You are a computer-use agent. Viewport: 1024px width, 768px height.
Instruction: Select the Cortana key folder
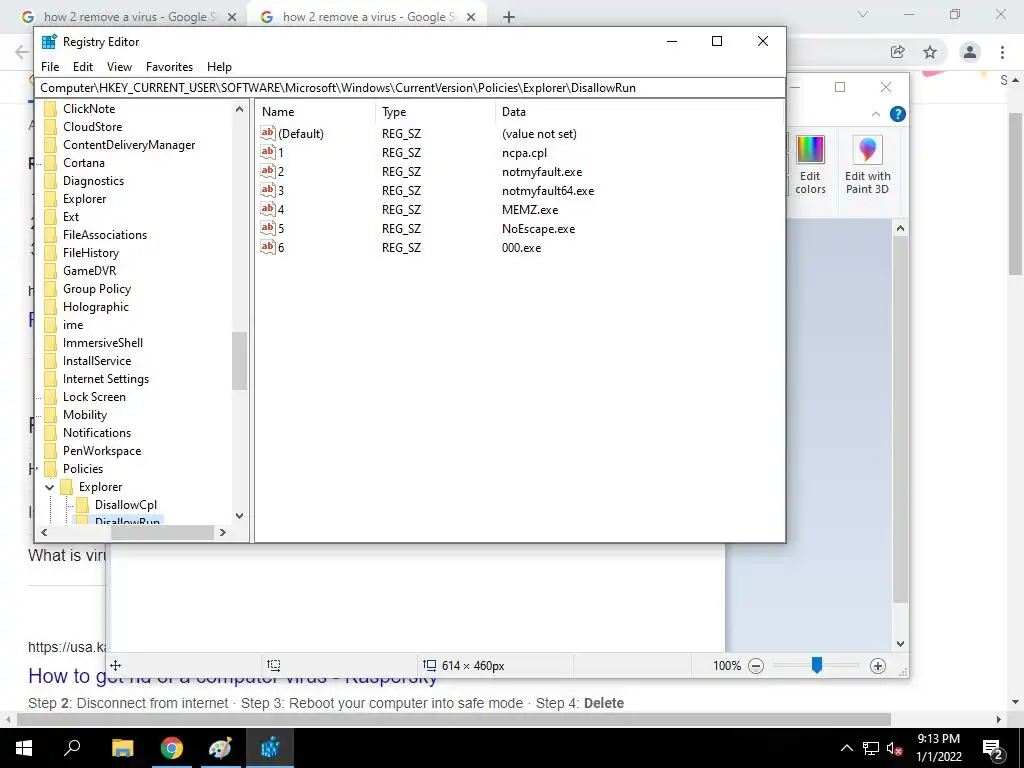click(x=84, y=163)
